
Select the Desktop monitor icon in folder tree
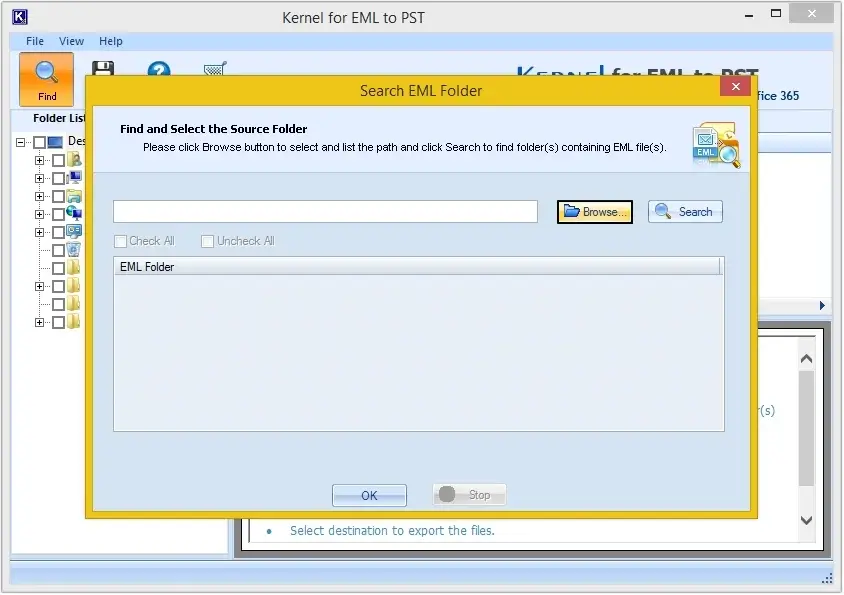point(55,142)
